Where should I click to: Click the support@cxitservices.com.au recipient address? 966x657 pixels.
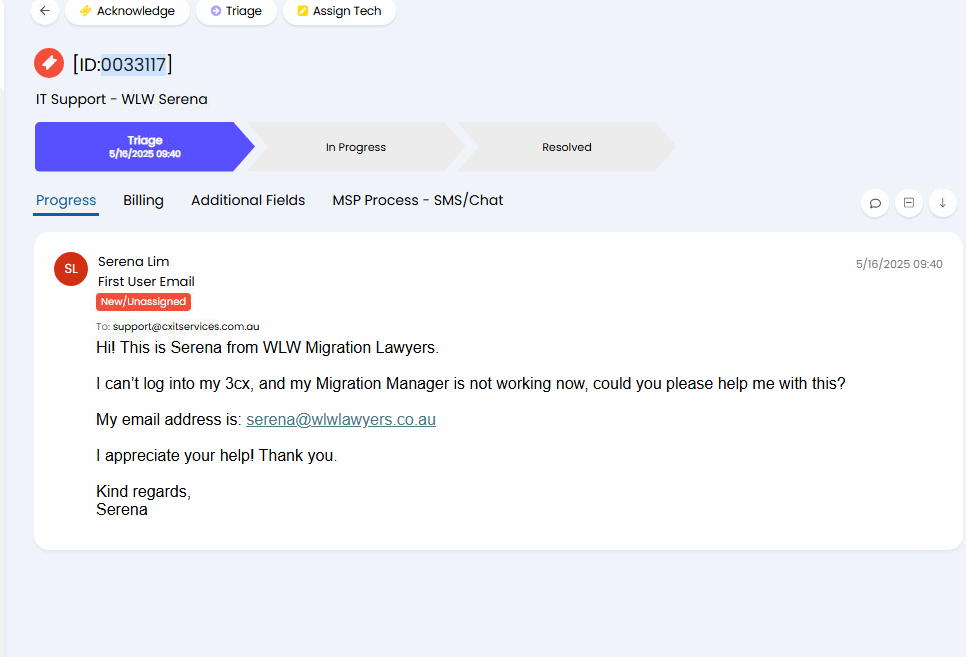tap(186, 327)
